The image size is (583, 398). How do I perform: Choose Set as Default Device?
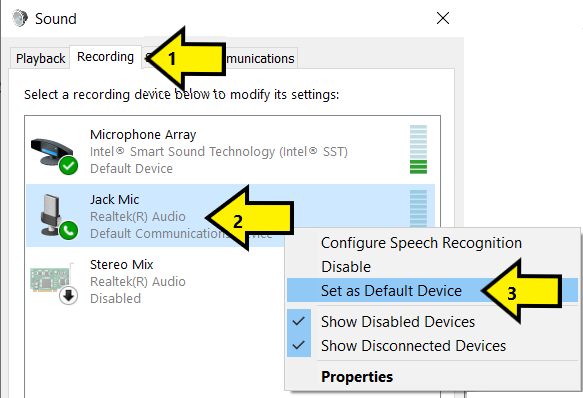(x=392, y=291)
